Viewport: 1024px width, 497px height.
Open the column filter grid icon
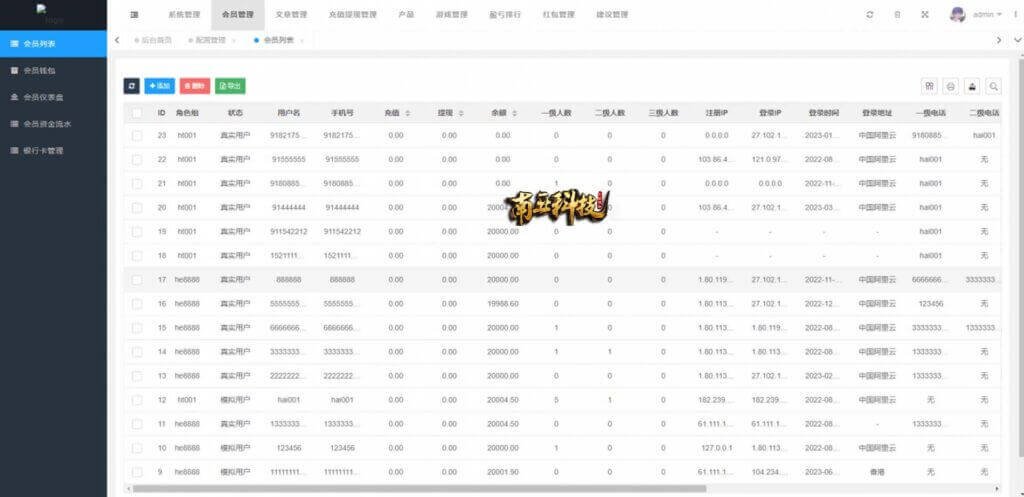pyautogui.click(x=929, y=87)
